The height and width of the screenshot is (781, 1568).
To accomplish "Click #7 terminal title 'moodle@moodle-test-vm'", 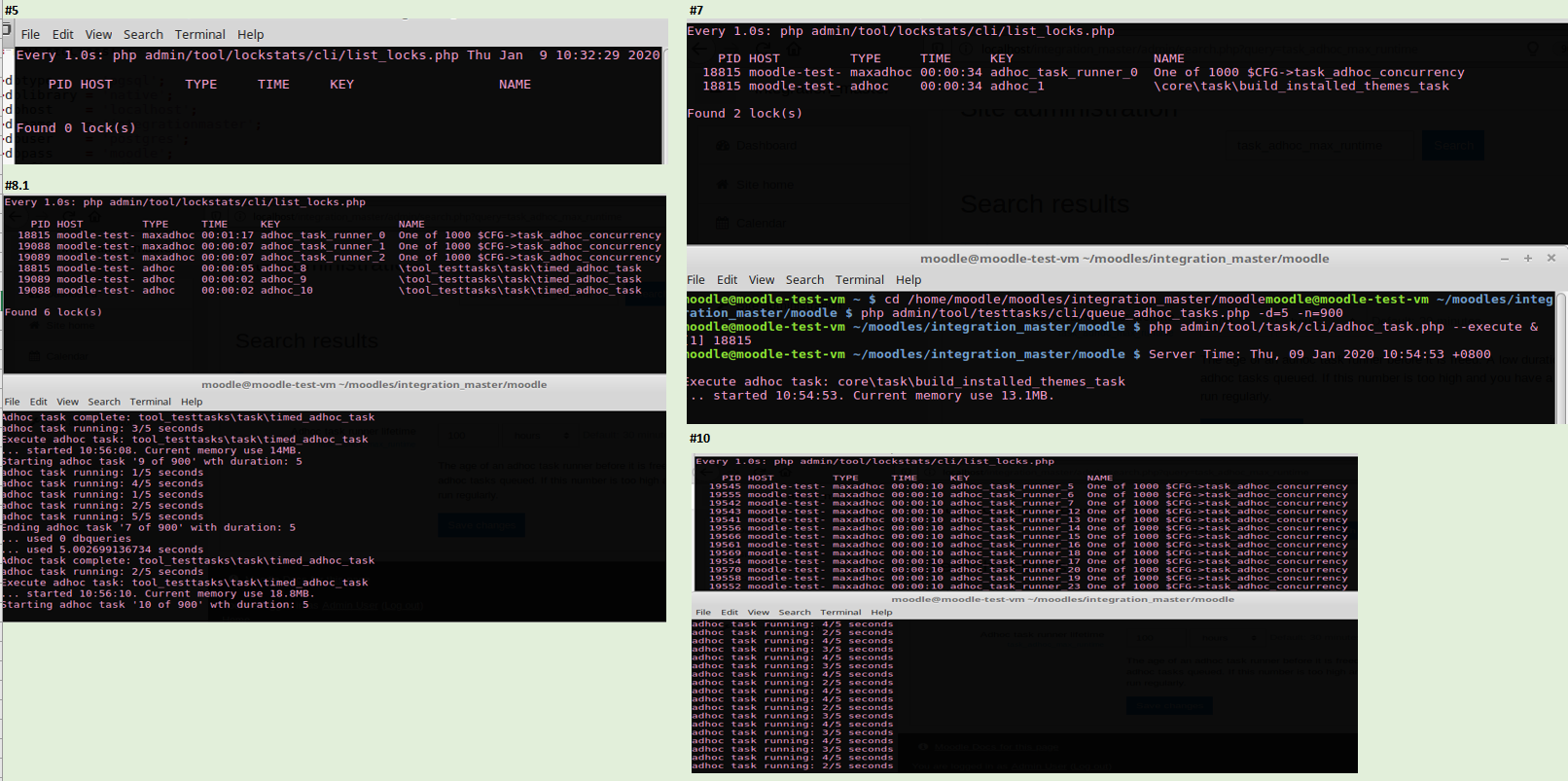I will (x=1124, y=259).
